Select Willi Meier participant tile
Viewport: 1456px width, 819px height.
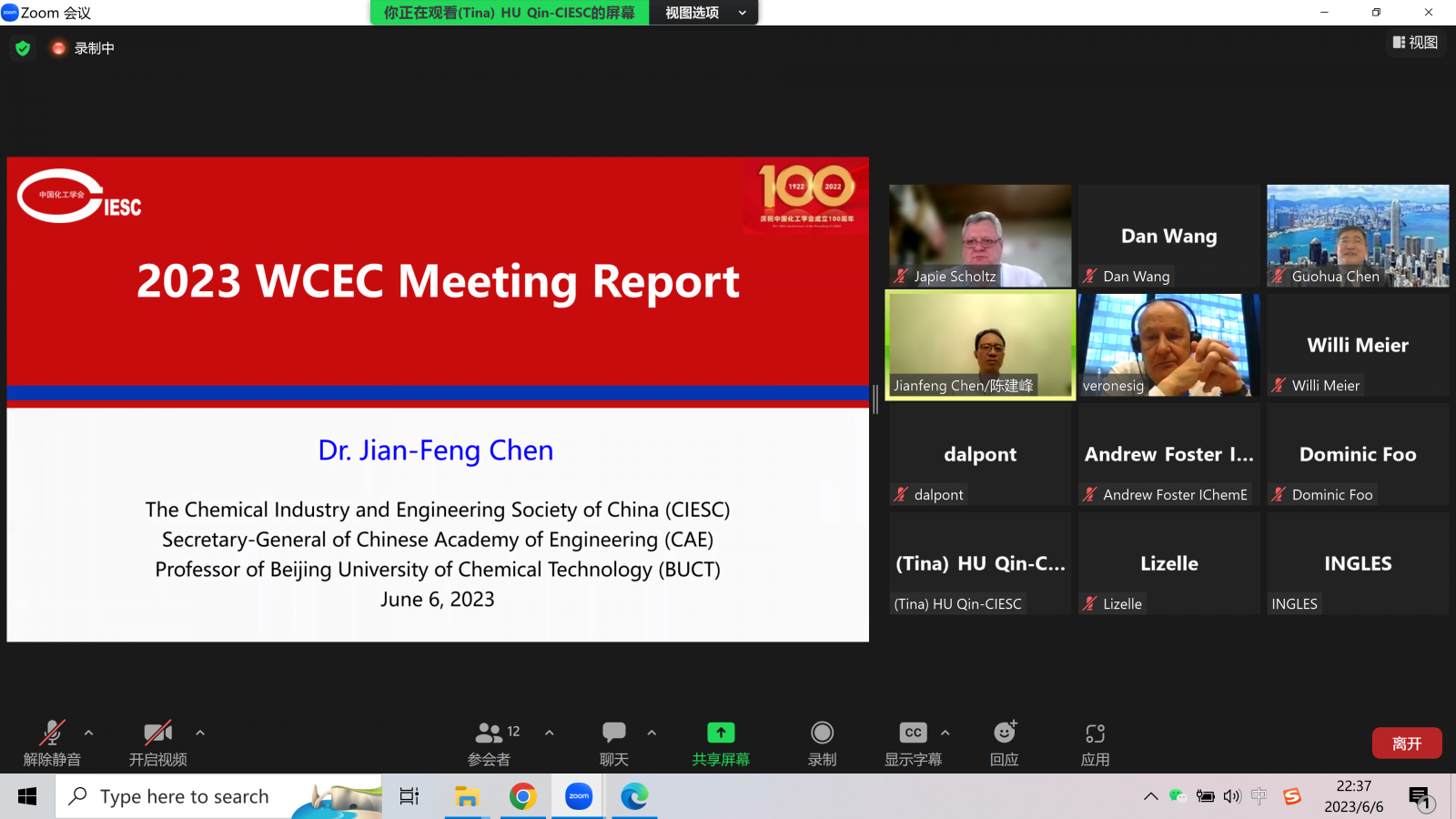click(1358, 345)
